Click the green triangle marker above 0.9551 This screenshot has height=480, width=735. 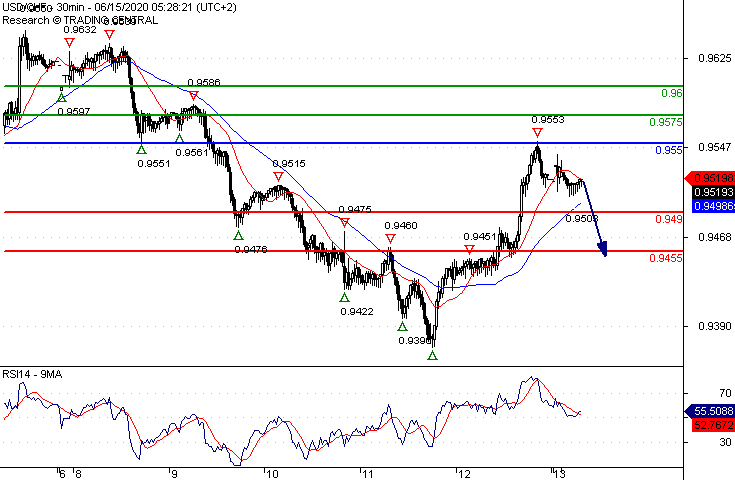142,150
